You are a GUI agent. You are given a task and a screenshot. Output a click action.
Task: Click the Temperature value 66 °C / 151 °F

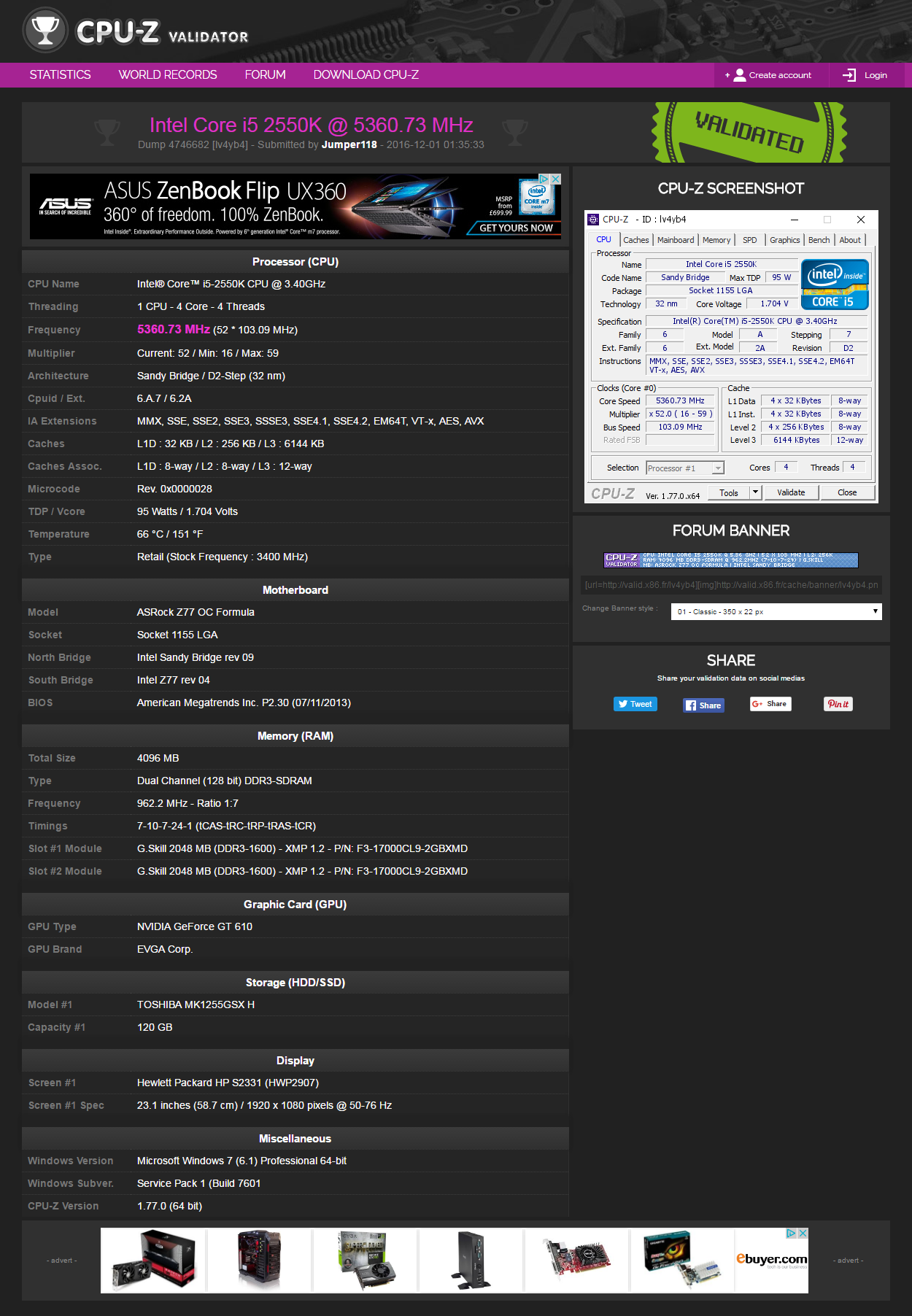[170, 534]
